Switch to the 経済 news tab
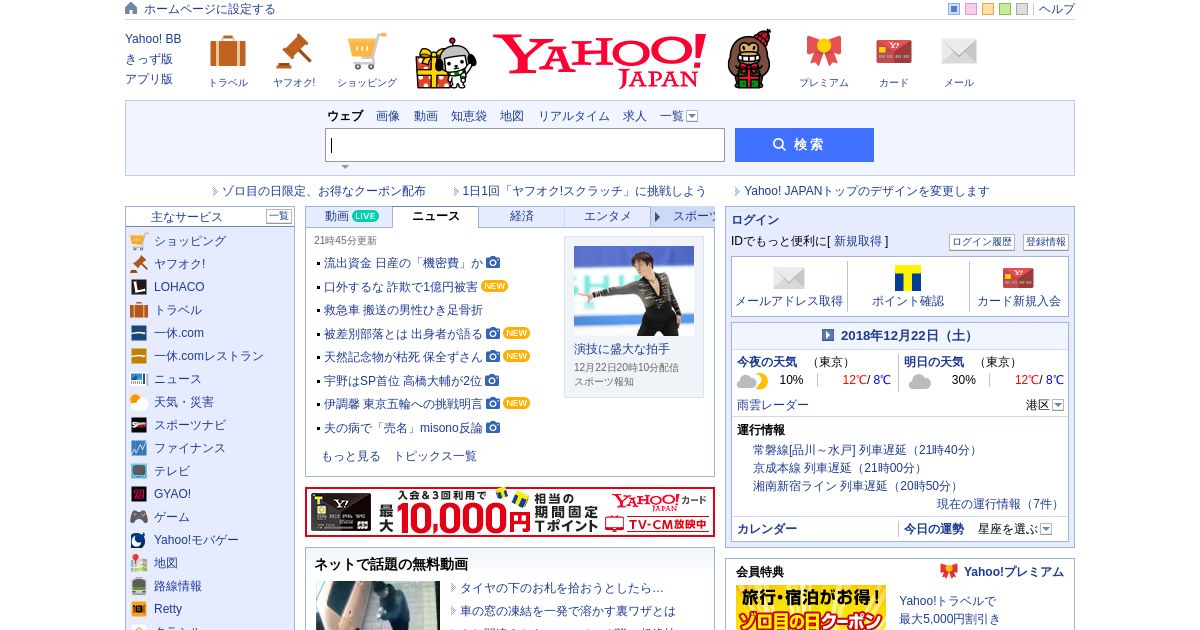Screen dimensions: 1200x630 click(522, 216)
